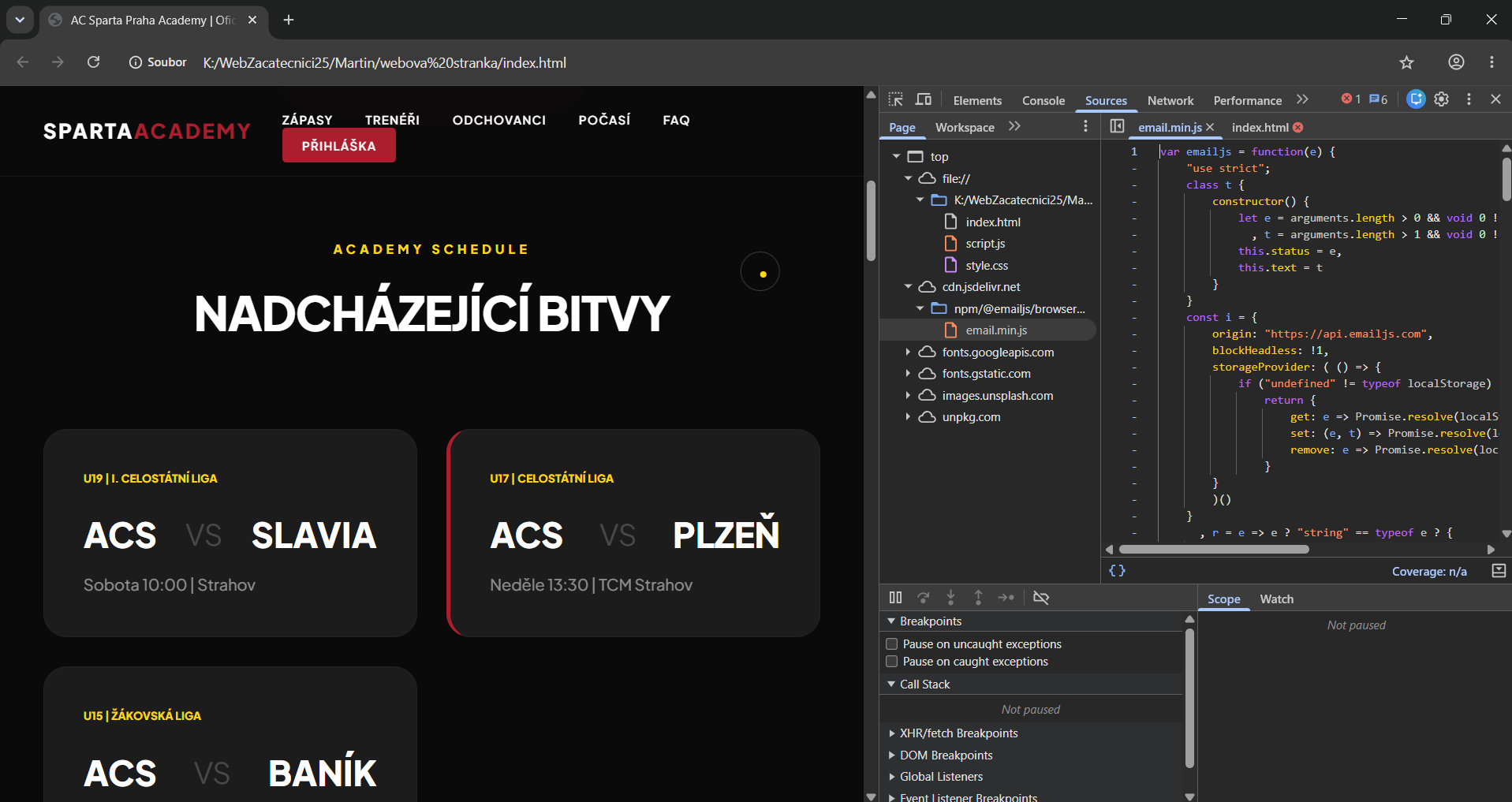Enable Pause on caught exceptions
This screenshot has width=1512, height=802.
pyautogui.click(x=892, y=662)
